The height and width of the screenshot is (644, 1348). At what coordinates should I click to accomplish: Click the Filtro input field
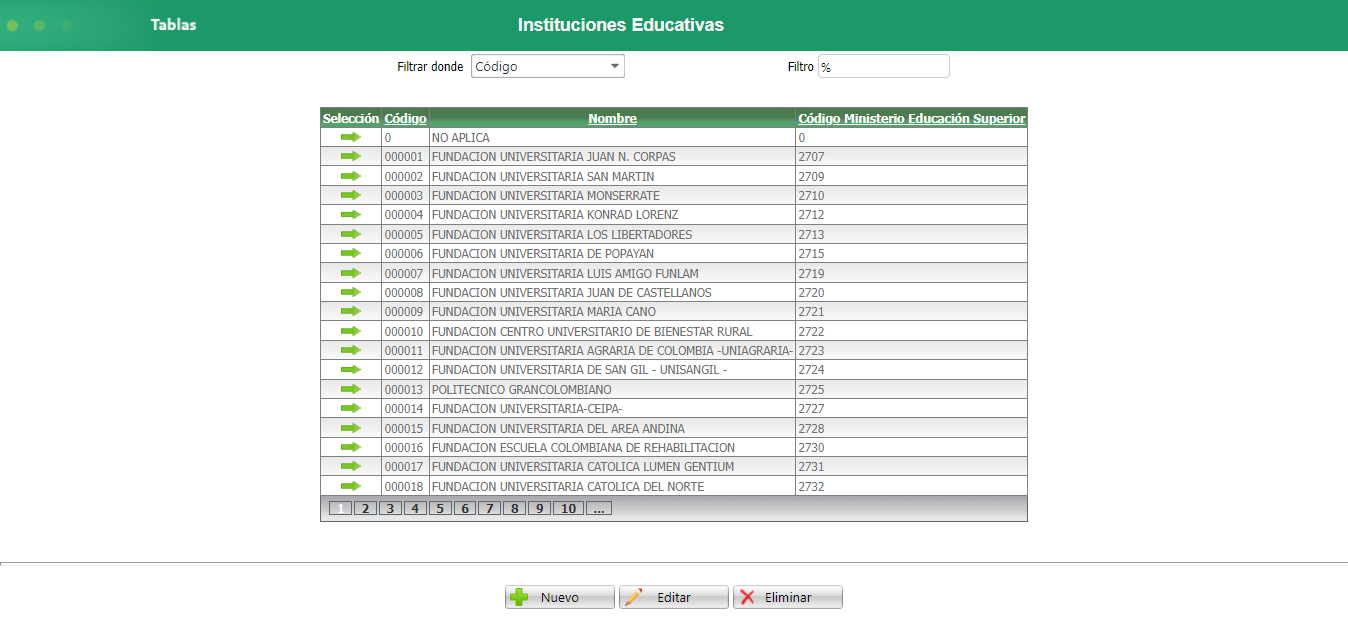tap(883, 66)
